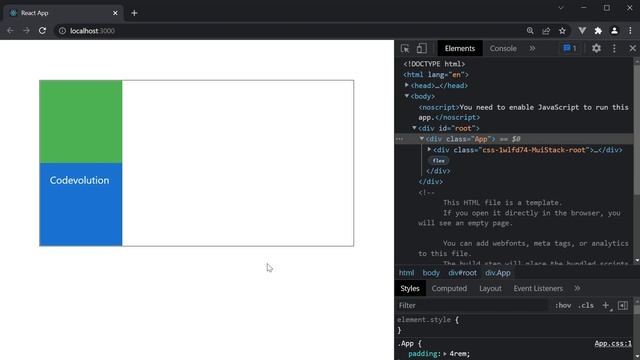Collapse the div class App node
640x360 pixels.
(422, 139)
